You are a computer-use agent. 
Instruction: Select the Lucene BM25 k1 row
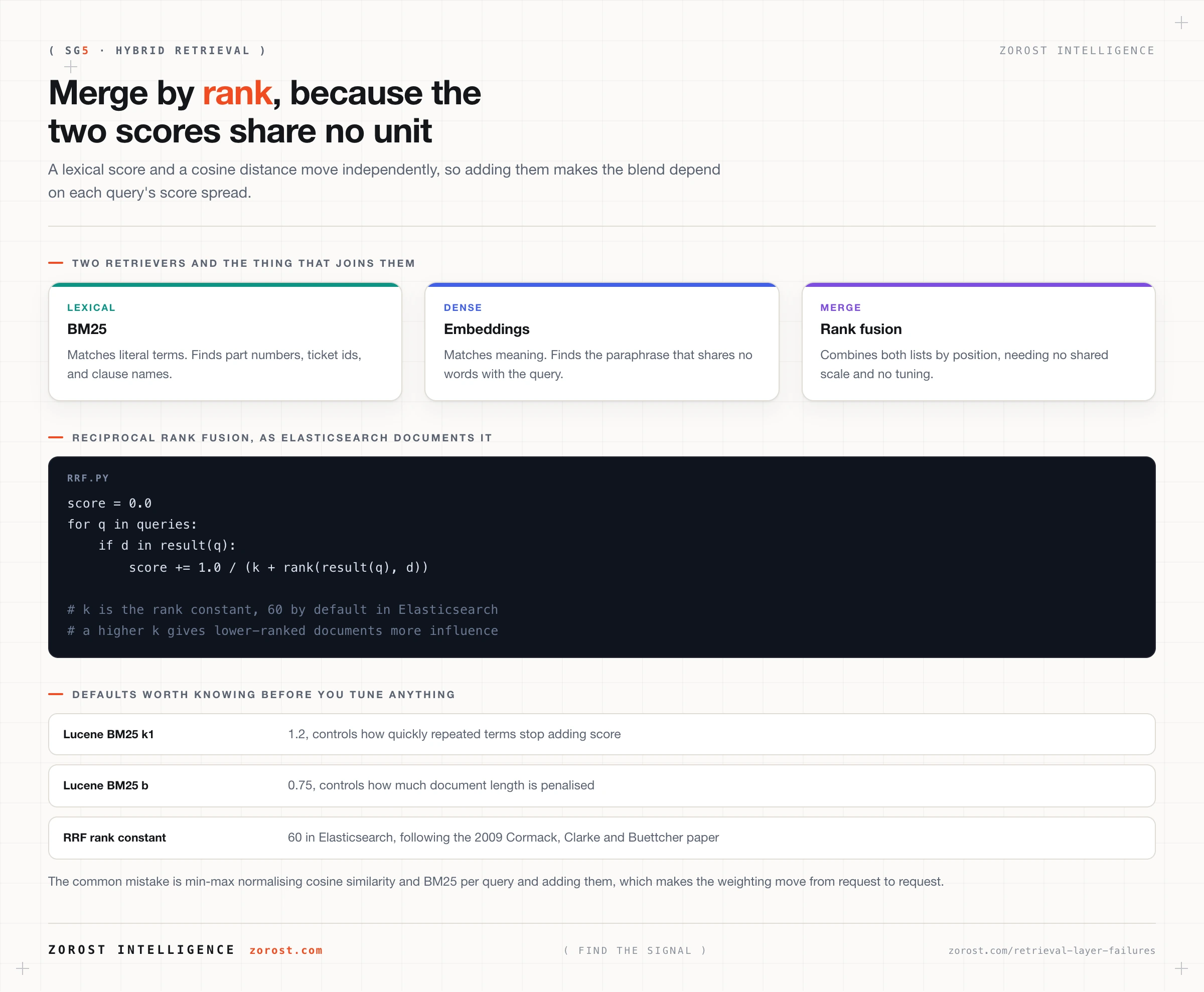(x=602, y=734)
